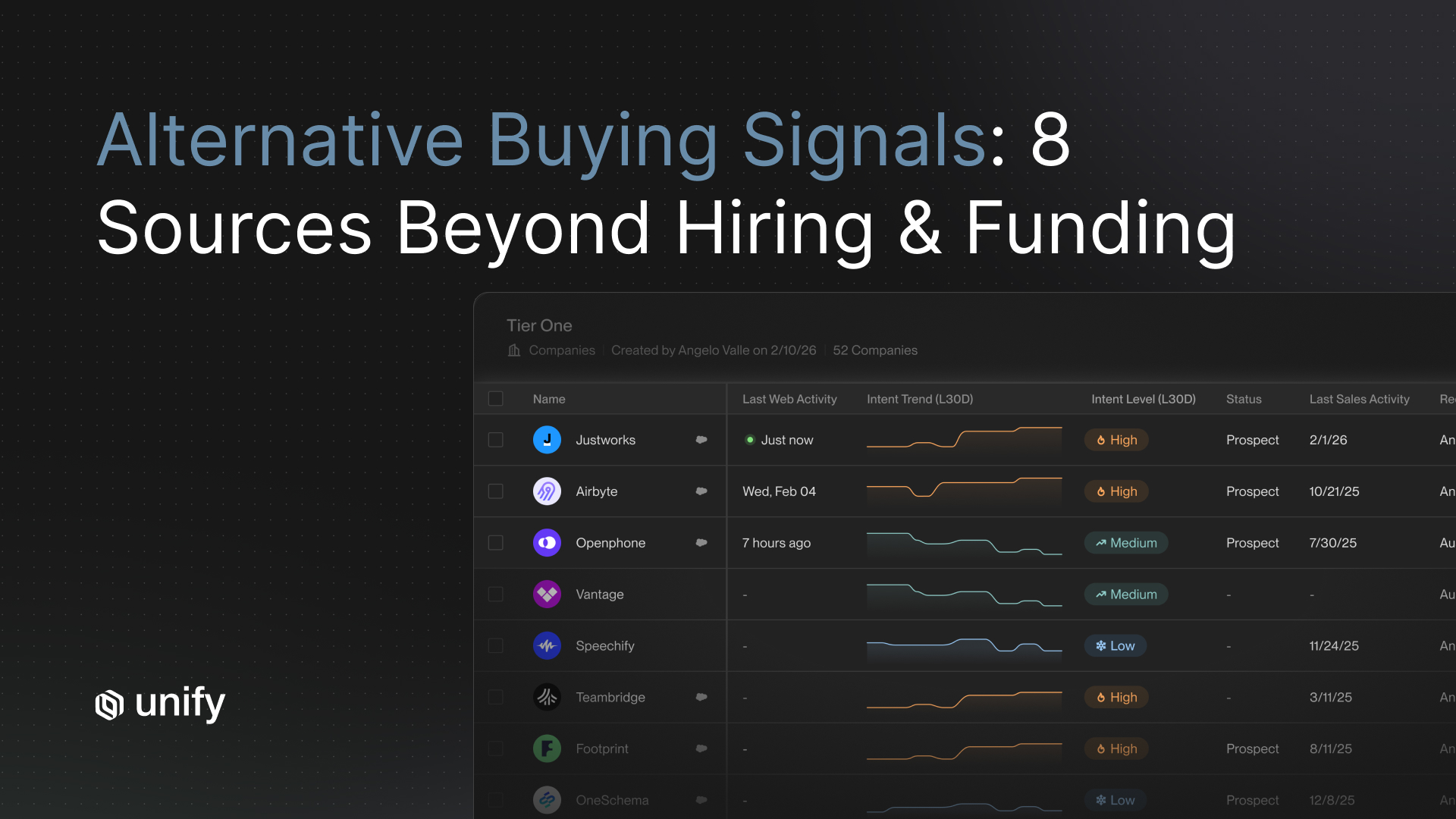Image resolution: width=1456 pixels, height=819 pixels.
Task: Click the 7 hours ago web activity cell
Action: click(x=776, y=543)
